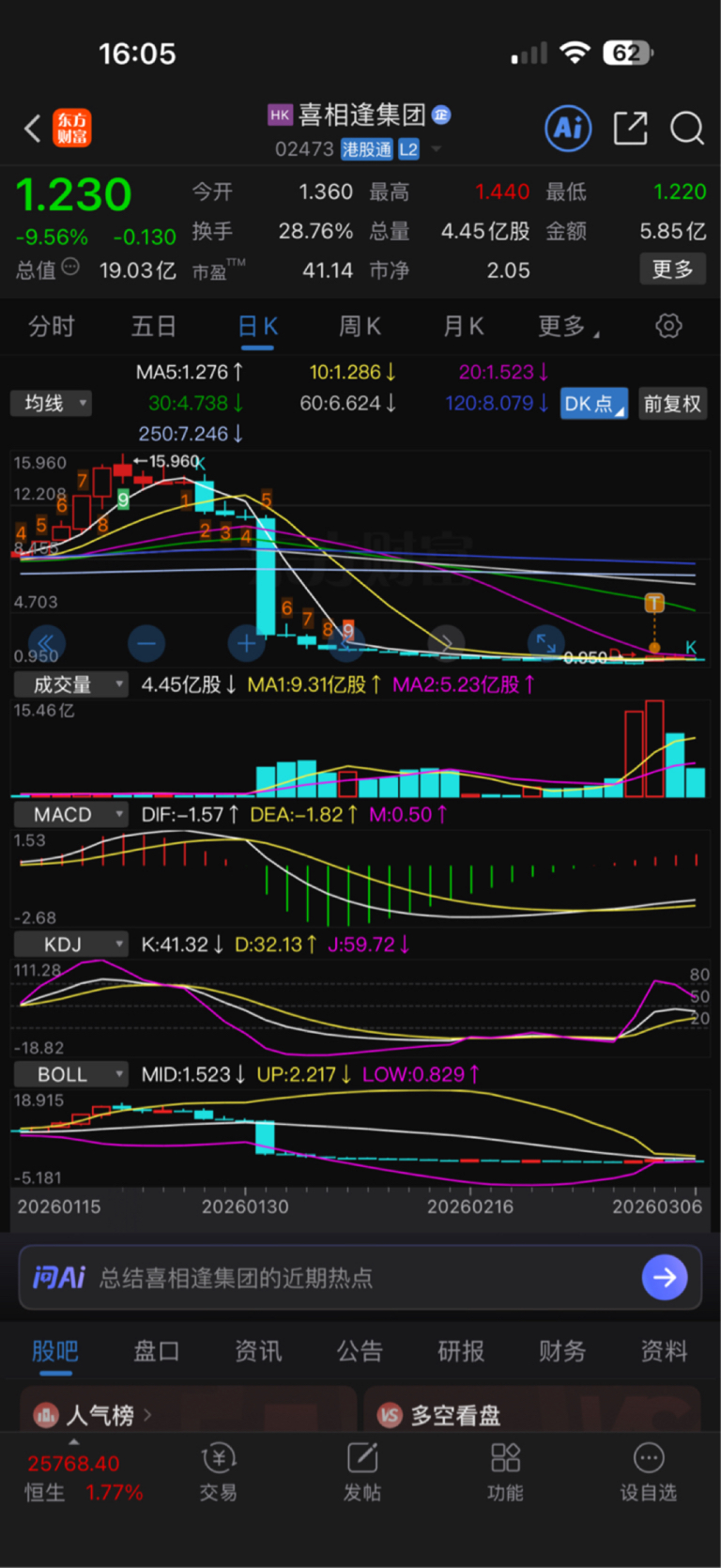Viewport: 721px width, 1568px height.
Task: Open the 均线 indicator dropdown
Action: pyautogui.click(x=52, y=403)
